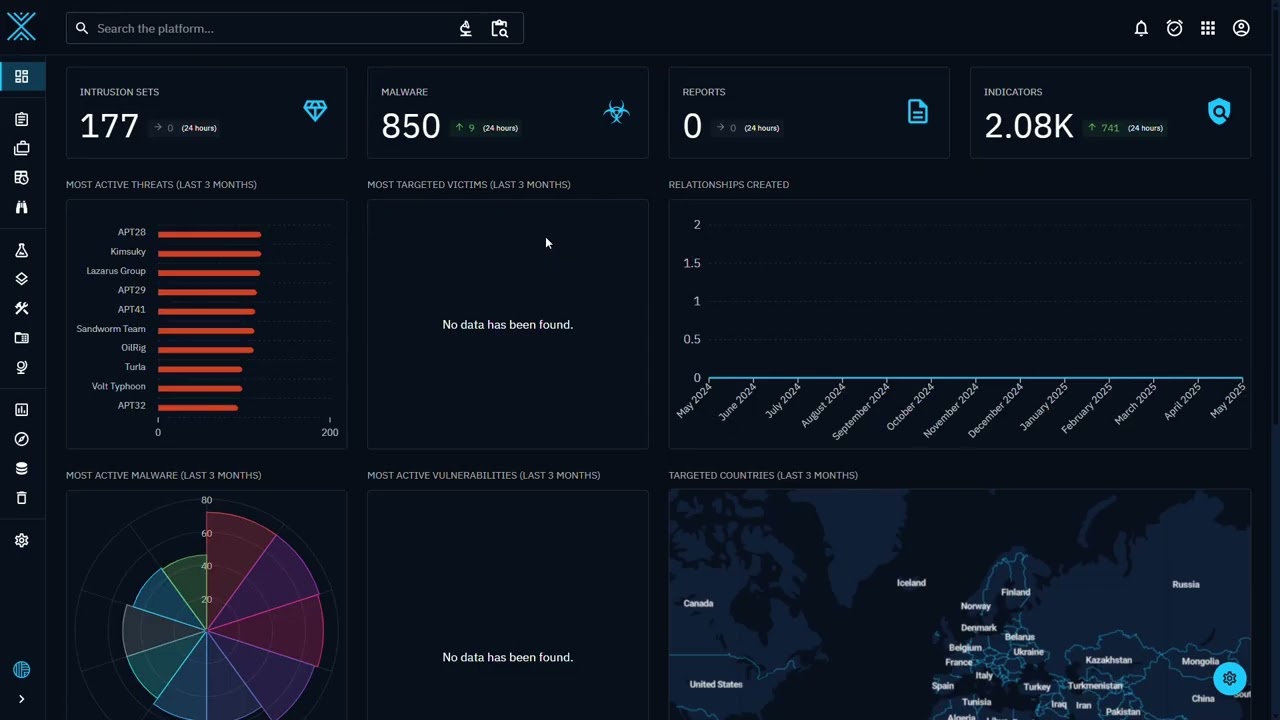The image size is (1280, 720).
Task: Click the Turla label
Action: pos(135,367)
